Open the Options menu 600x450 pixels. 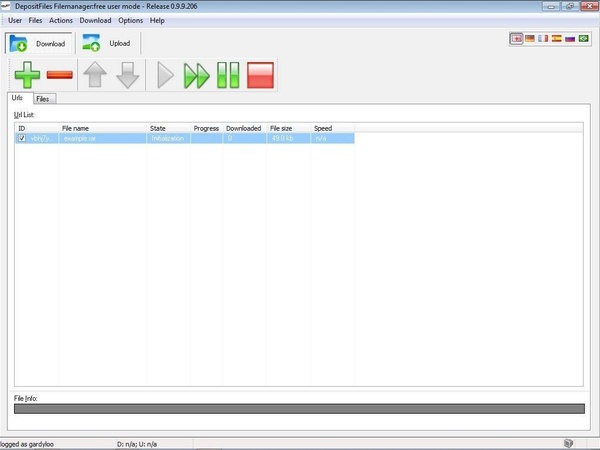click(x=130, y=21)
